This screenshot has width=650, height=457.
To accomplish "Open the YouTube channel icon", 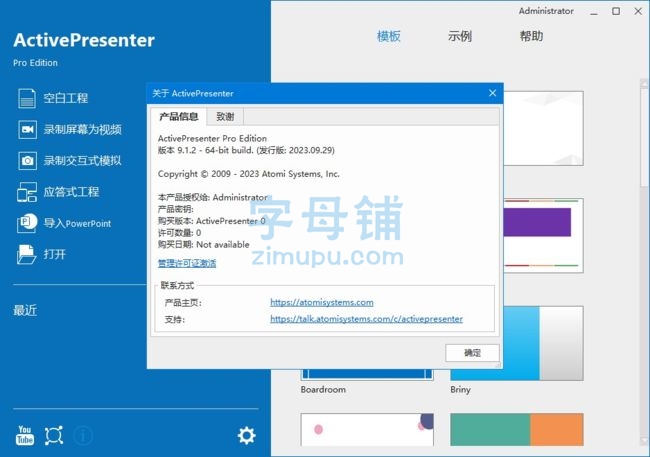I will point(25,435).
